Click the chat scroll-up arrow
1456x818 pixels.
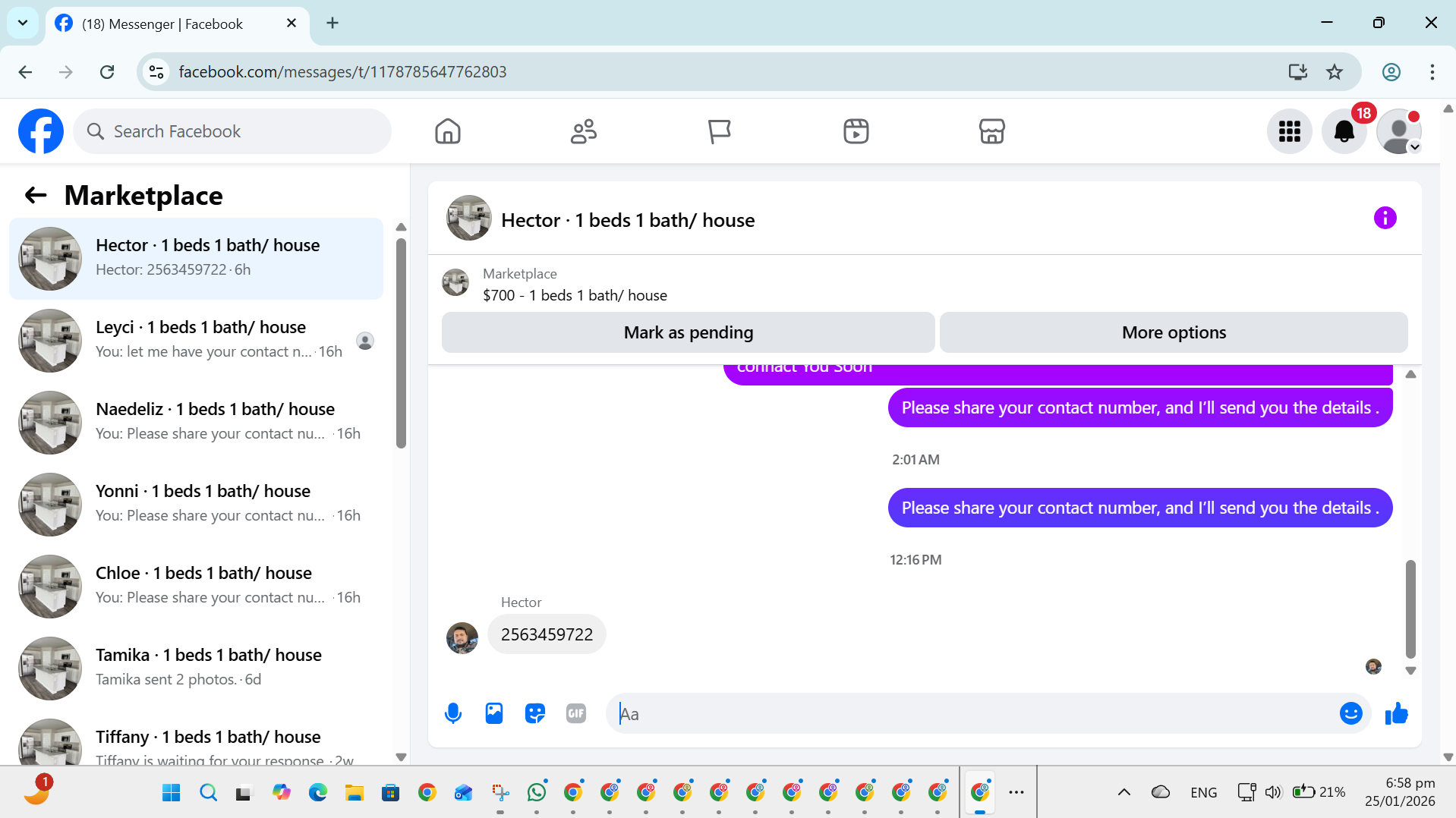coord(1410,374)
